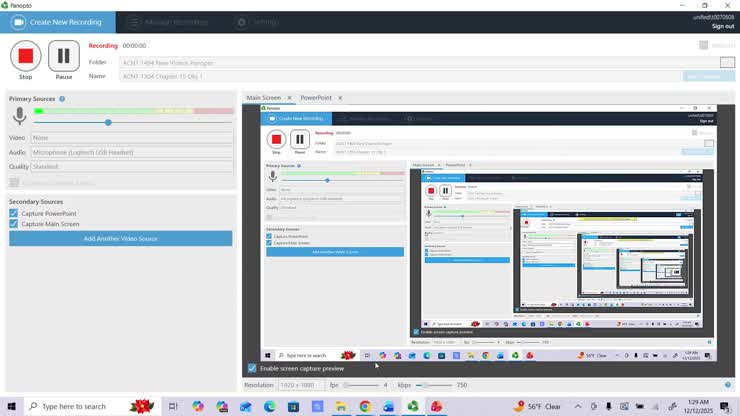The height and width of the screenshot is (416, 740).
Task: Click the camera icon beside Create New Recording
Action: (18, 22)
